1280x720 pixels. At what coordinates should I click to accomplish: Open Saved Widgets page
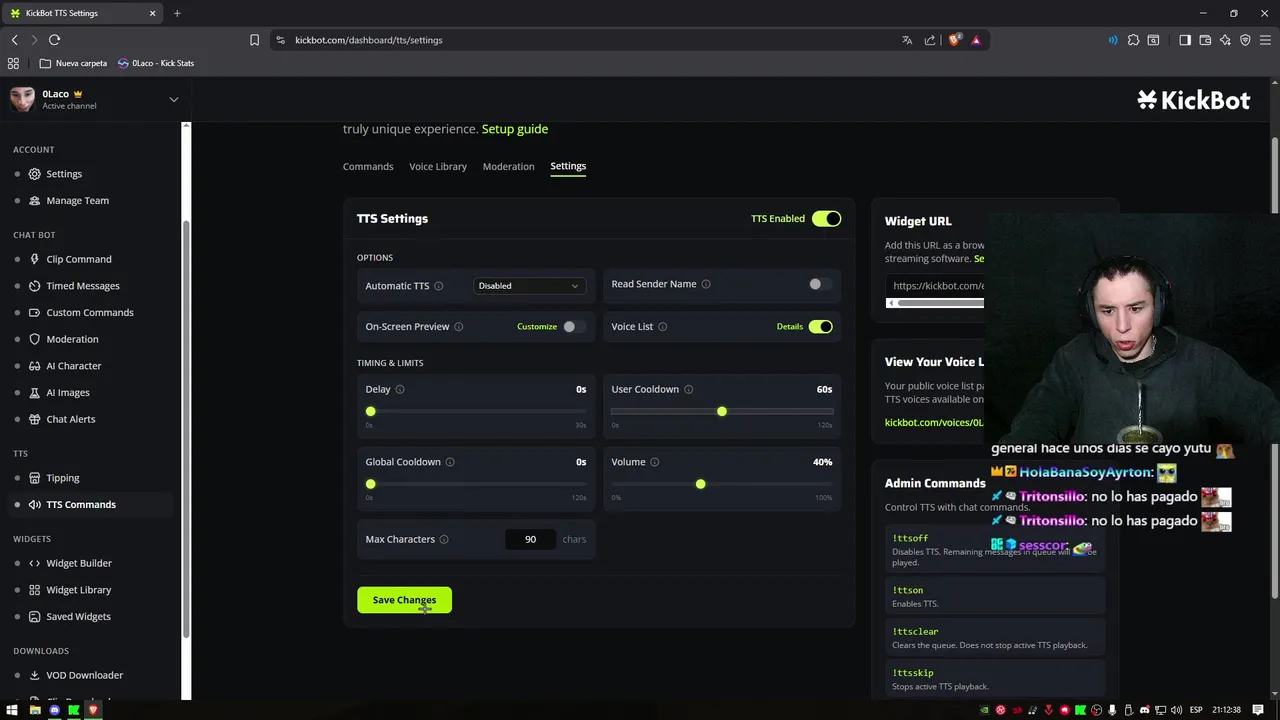(78, 616)
